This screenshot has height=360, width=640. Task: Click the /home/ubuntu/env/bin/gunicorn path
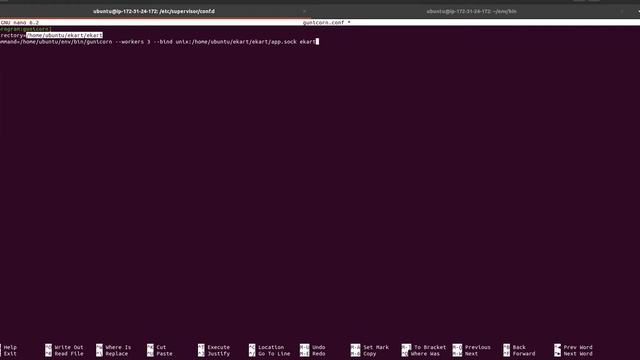click(x=67, y=42)
